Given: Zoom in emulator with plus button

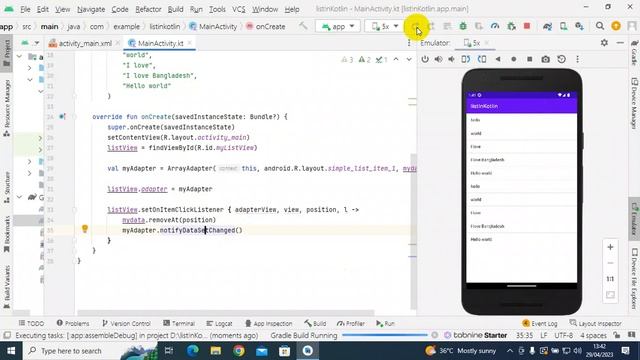Looking at the screenshot, I should pos(610,247).
